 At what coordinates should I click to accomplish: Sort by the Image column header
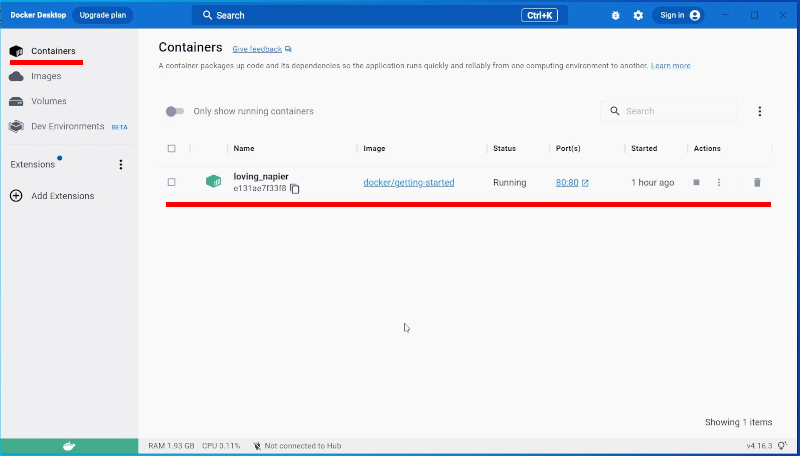[374, 148]
